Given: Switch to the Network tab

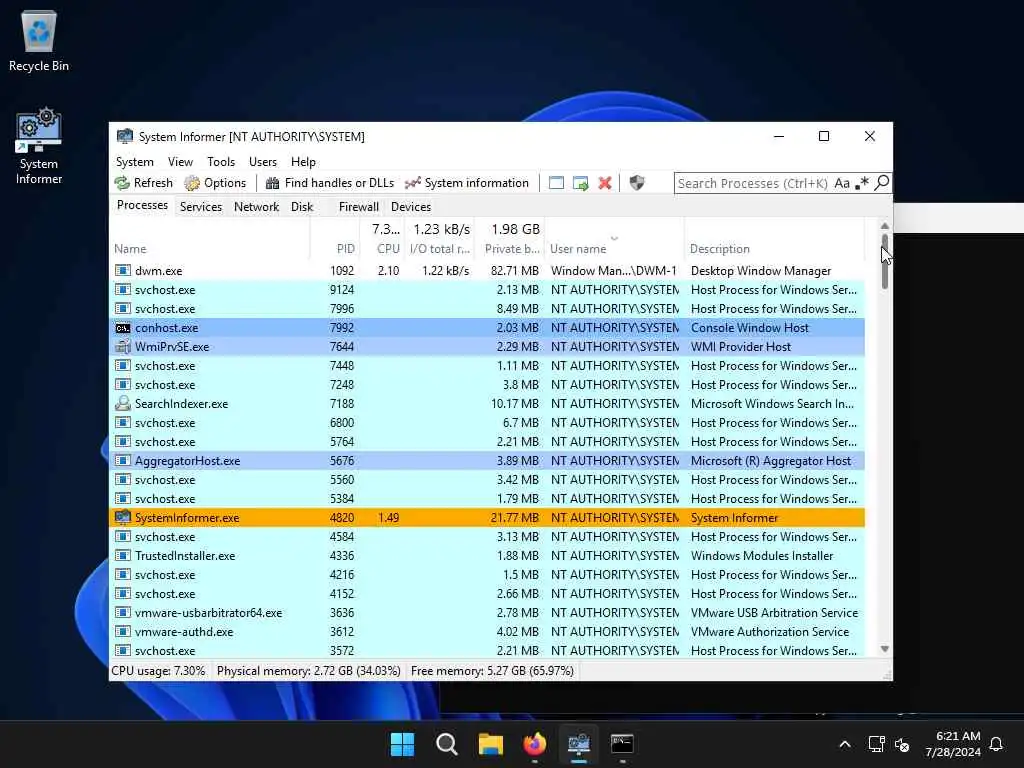Looking at the screenshot, I should [256, 206].
